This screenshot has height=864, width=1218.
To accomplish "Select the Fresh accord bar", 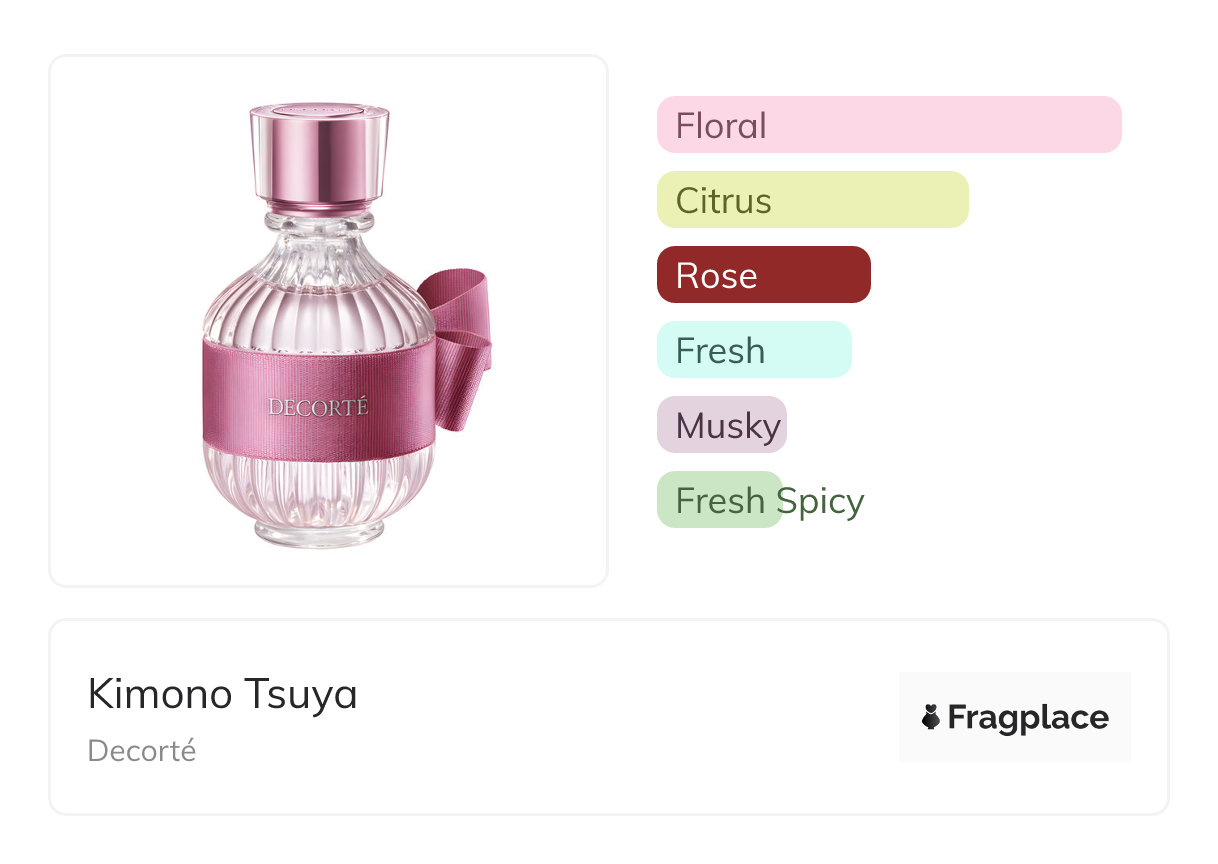I will [754, 350].
